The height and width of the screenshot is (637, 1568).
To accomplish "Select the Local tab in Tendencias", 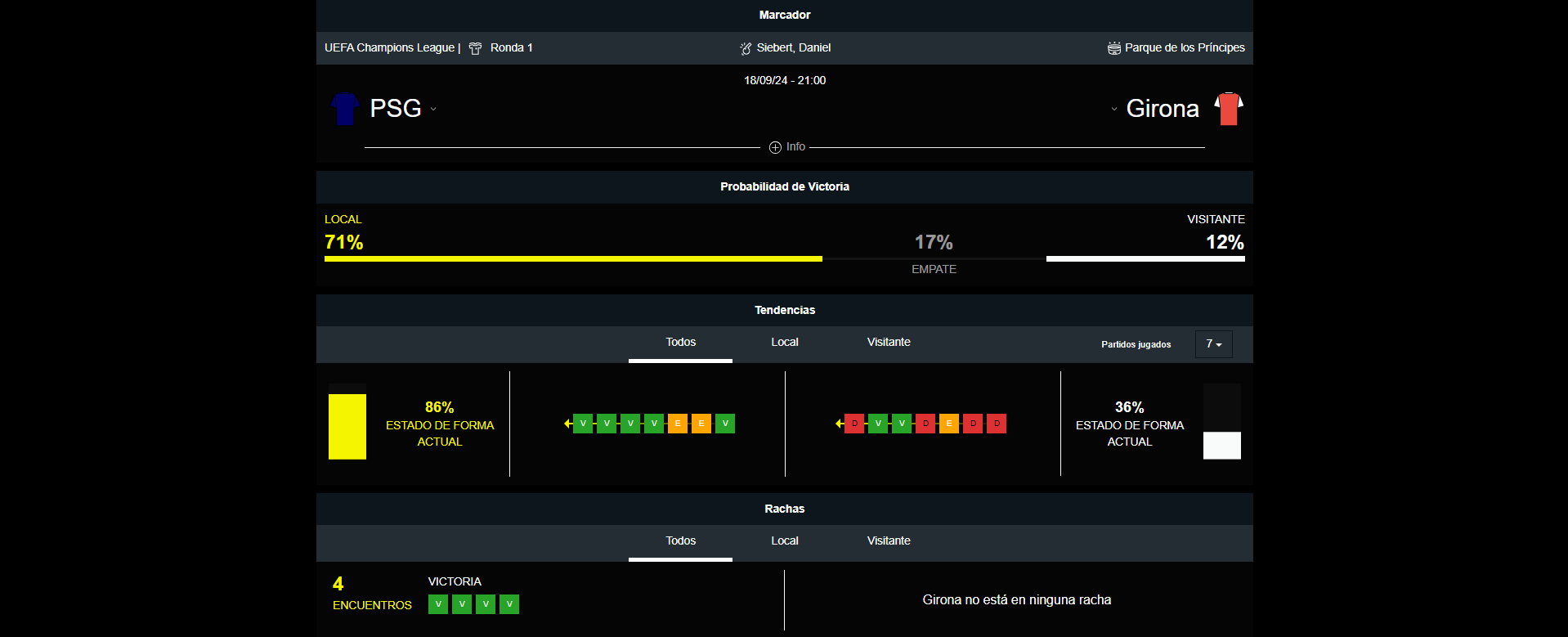I will pos(785,343).
